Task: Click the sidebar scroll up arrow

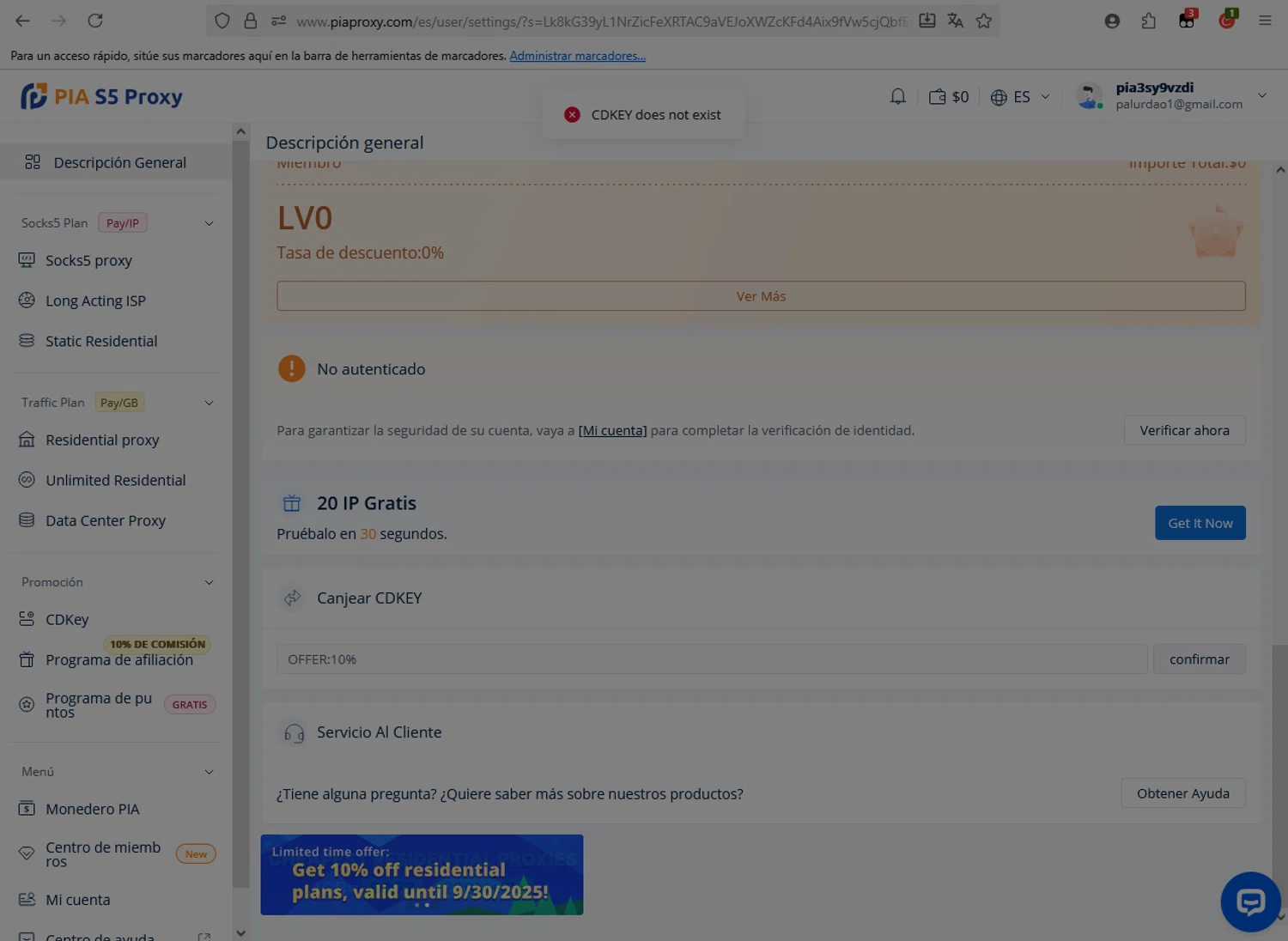Action: point(240,131)
